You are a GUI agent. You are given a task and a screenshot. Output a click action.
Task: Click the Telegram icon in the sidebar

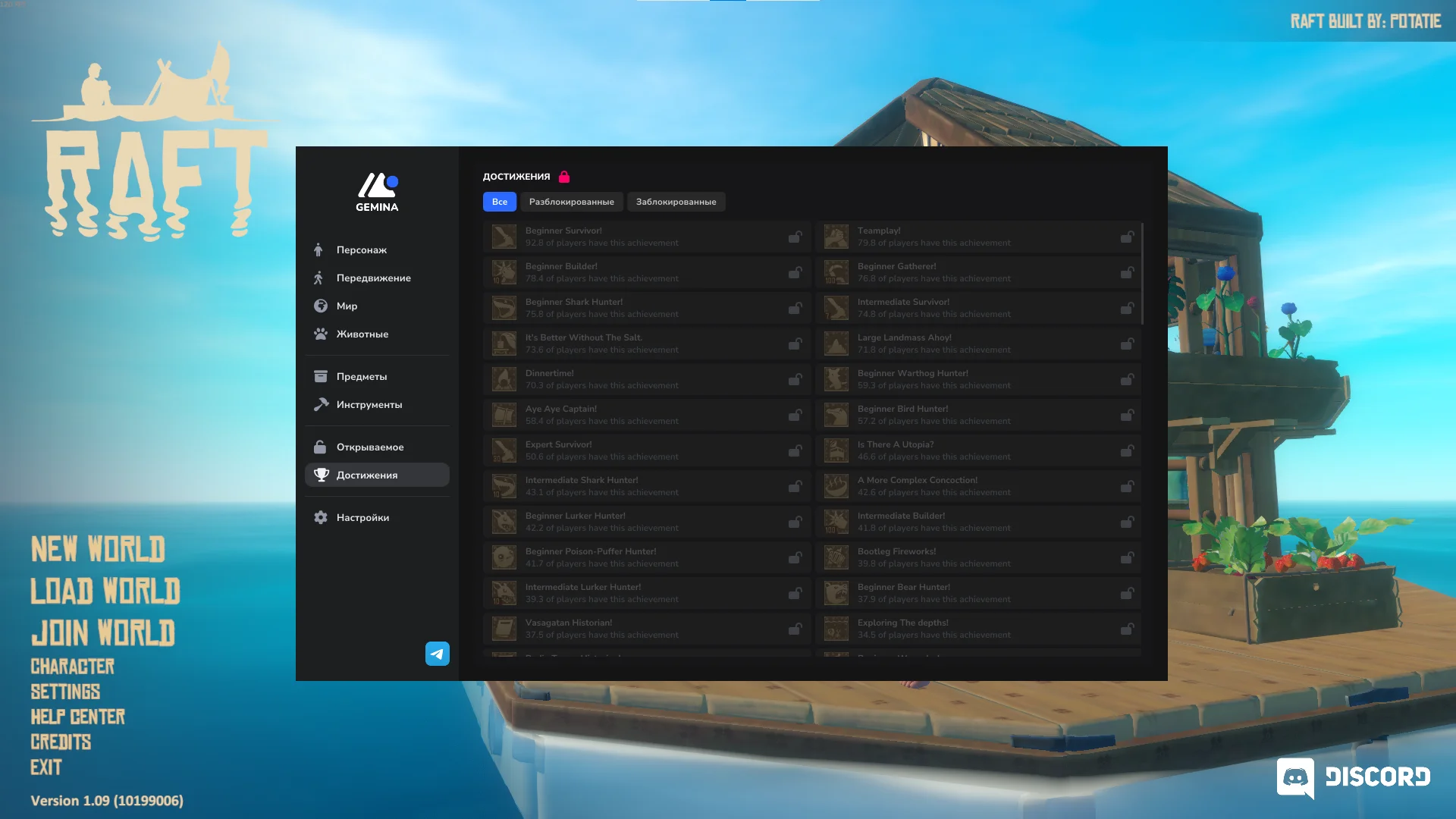pyautogui.click(x=437, y=653)
